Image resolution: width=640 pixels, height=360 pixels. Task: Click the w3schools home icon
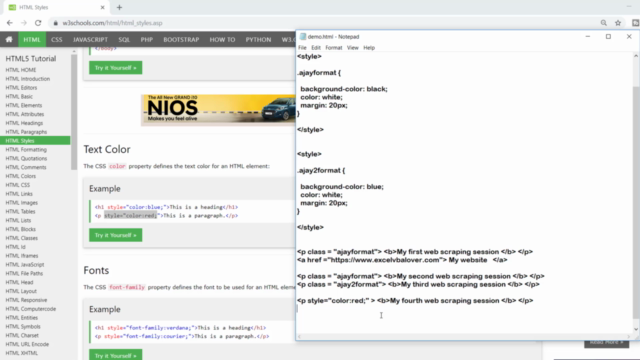point(9,40)
